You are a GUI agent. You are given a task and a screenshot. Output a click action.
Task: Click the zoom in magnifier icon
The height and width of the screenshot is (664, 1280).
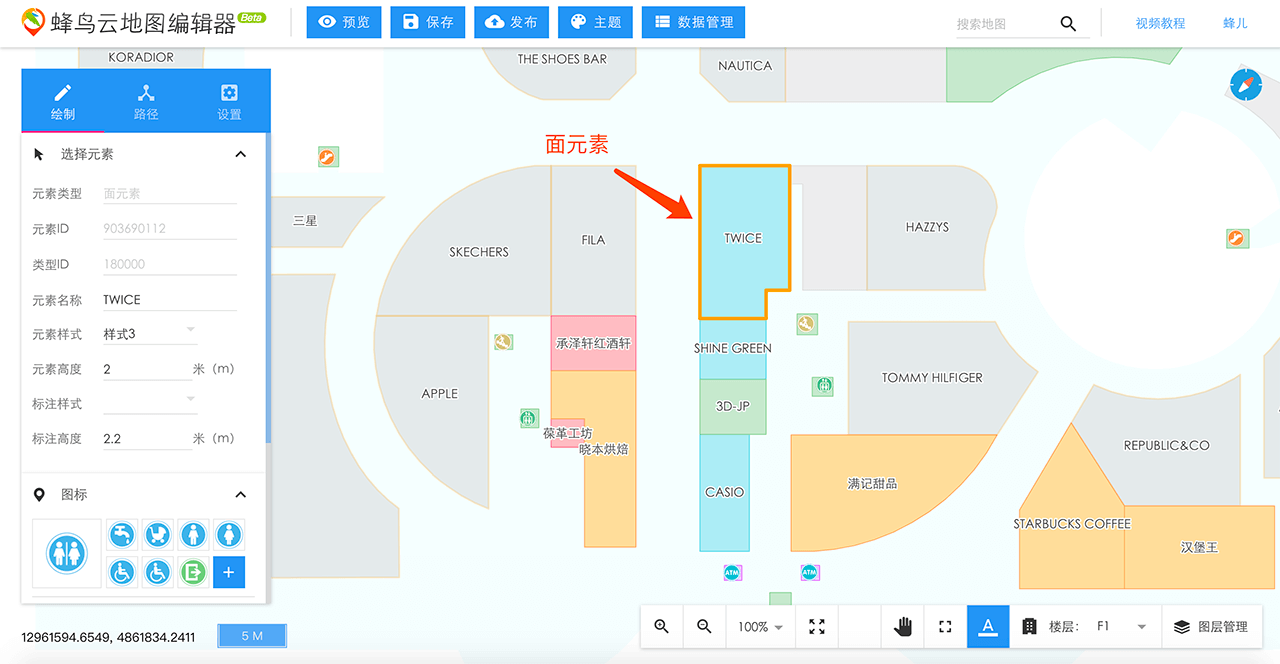pyautogui.click(x=661, y=627)
